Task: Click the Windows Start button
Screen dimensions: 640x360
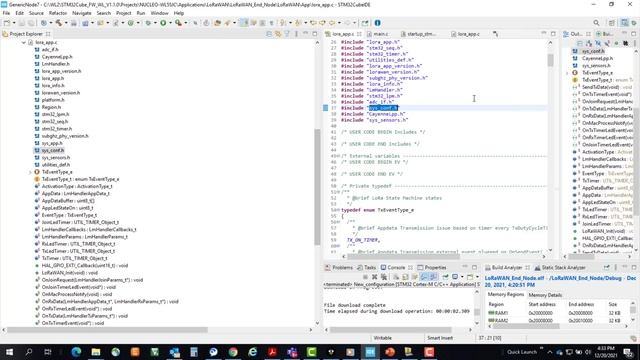Action: (9, 352)
